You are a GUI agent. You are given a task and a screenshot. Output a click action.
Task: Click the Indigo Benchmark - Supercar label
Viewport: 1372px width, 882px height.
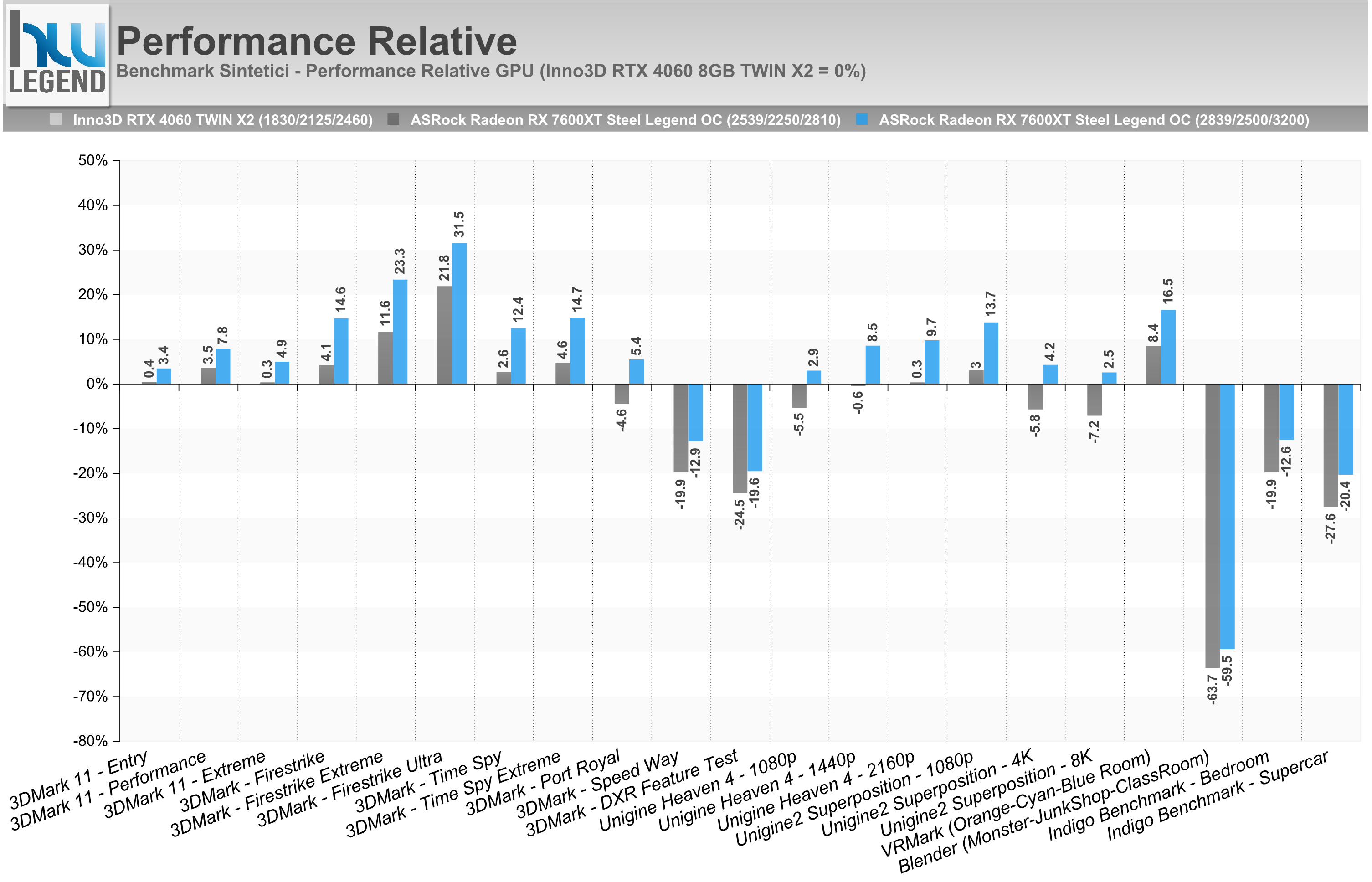1218,795
